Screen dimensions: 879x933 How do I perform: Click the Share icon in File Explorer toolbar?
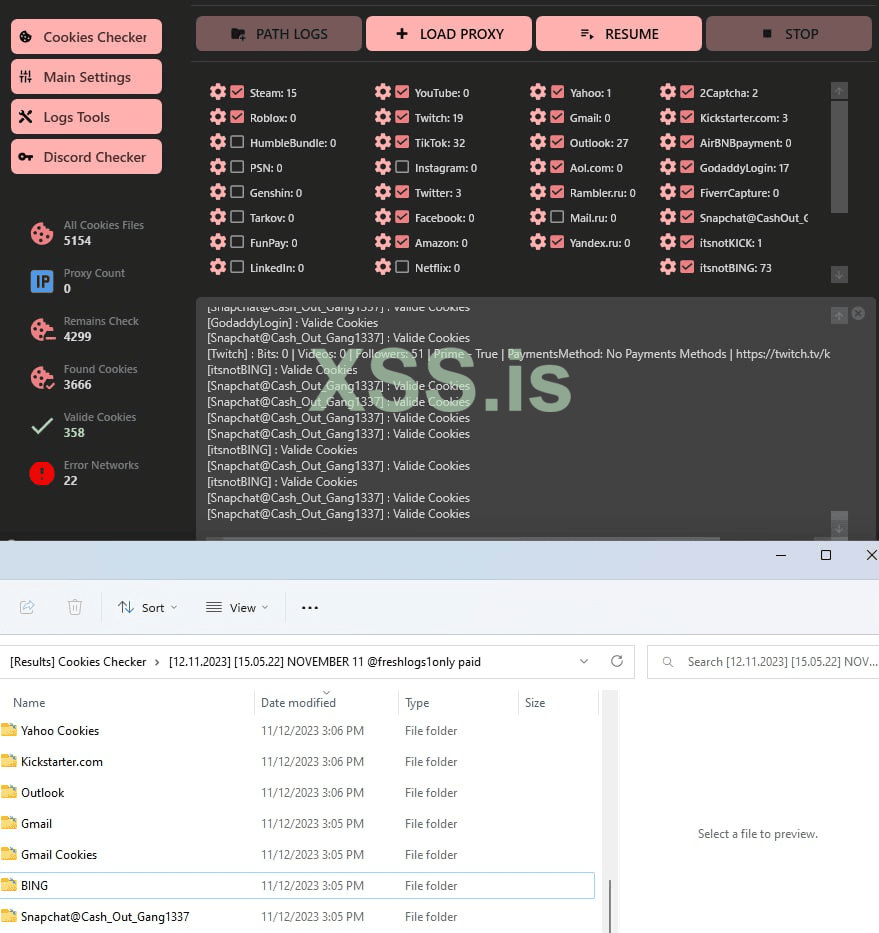tap(27, 607)
